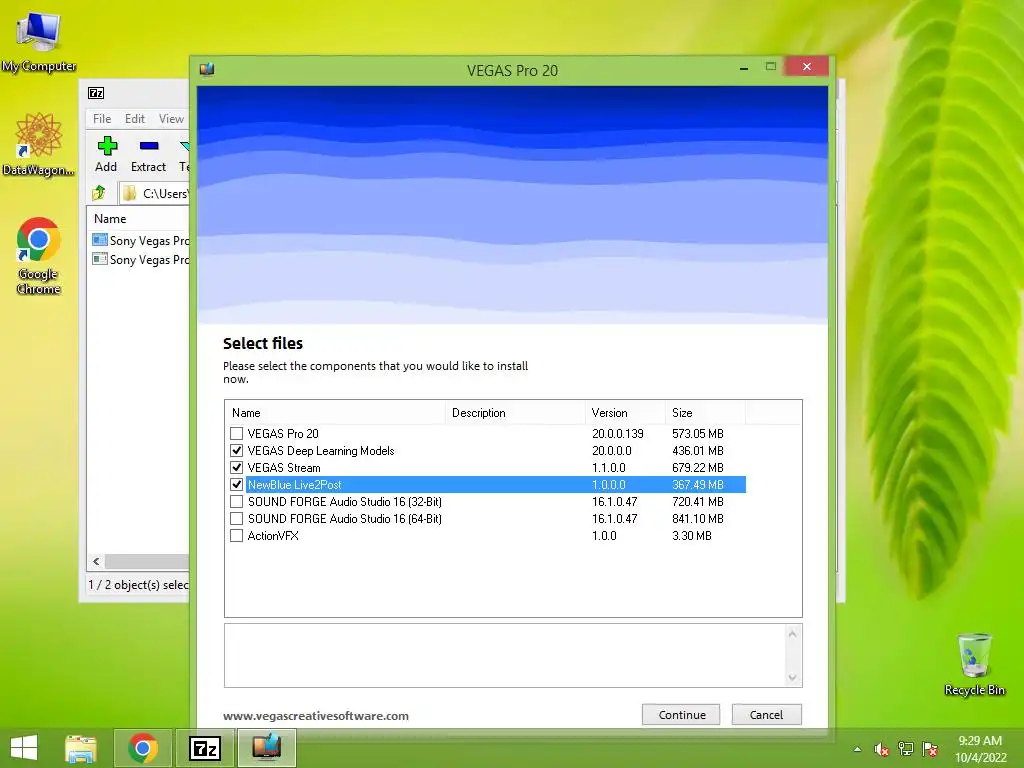Open View menu in 7-Zip window
Image resolution: width=1024 pixels, height=768 pixels.
pyautogui.click(x=171, y=119)
